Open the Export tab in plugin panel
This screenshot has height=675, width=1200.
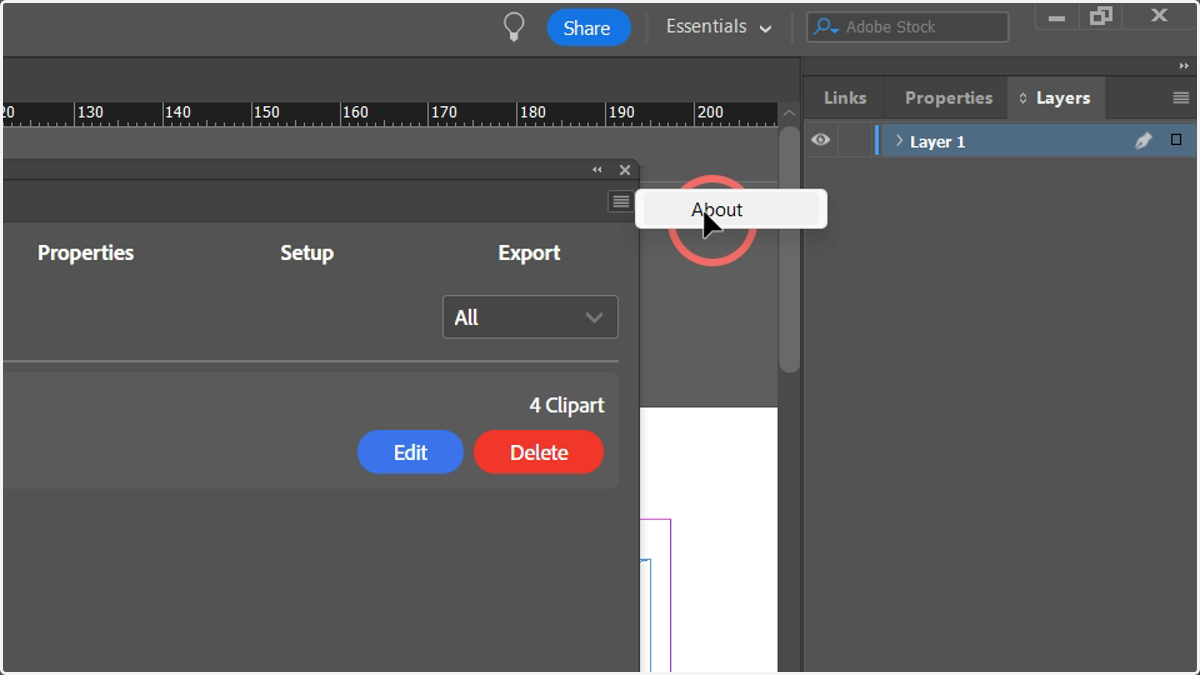[x=529, y=253]
